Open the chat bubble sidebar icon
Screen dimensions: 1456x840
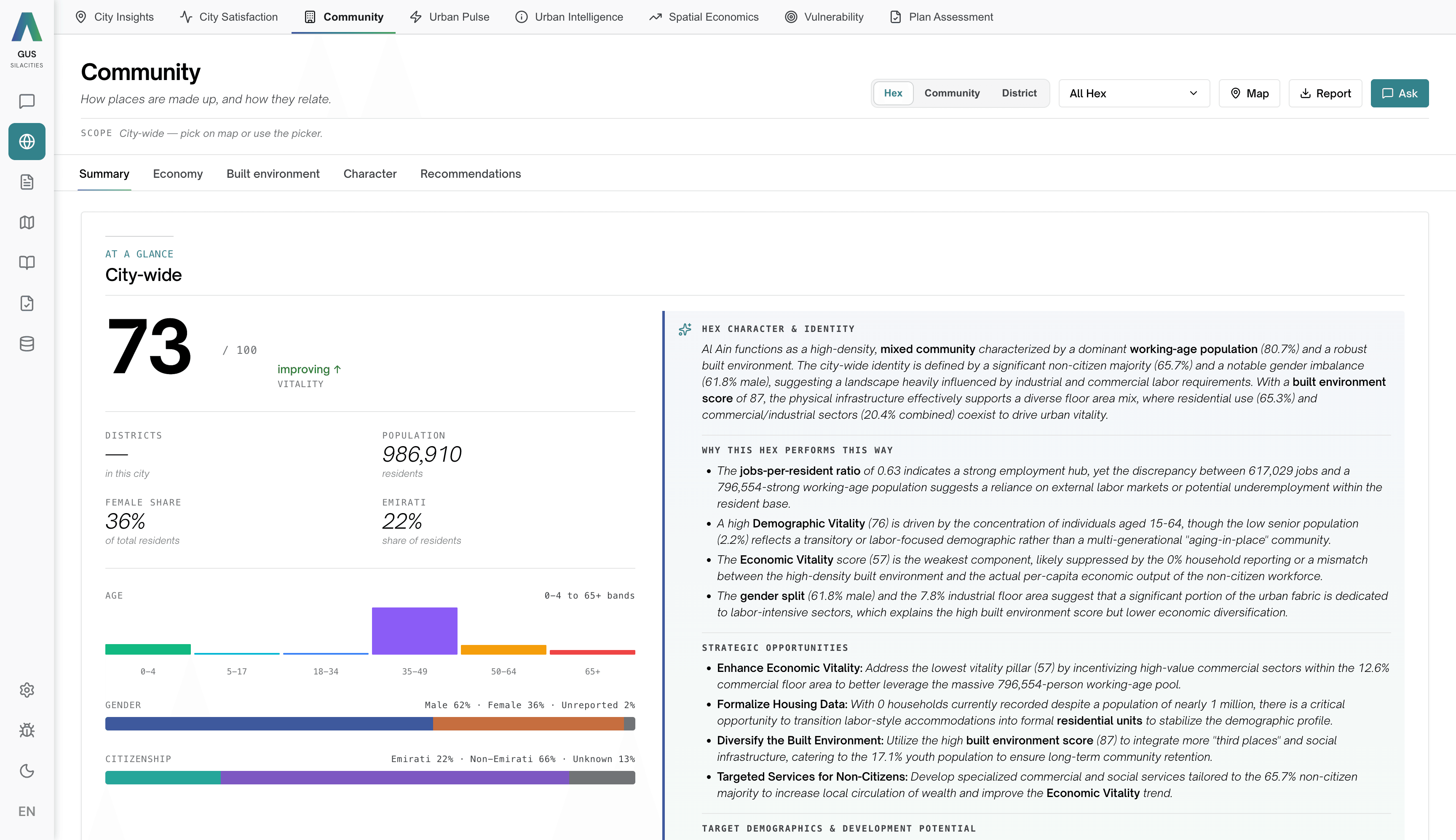coord(27,102)
